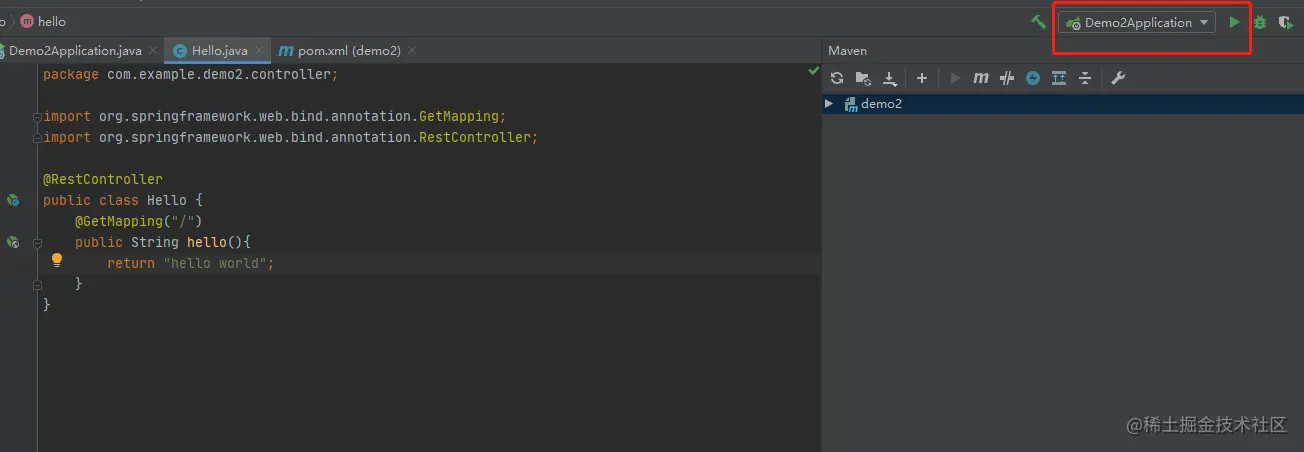This screenshot has height=452, width=1304.
Task: Add a Maven project with the plus icon
Action: coord(922,78)
